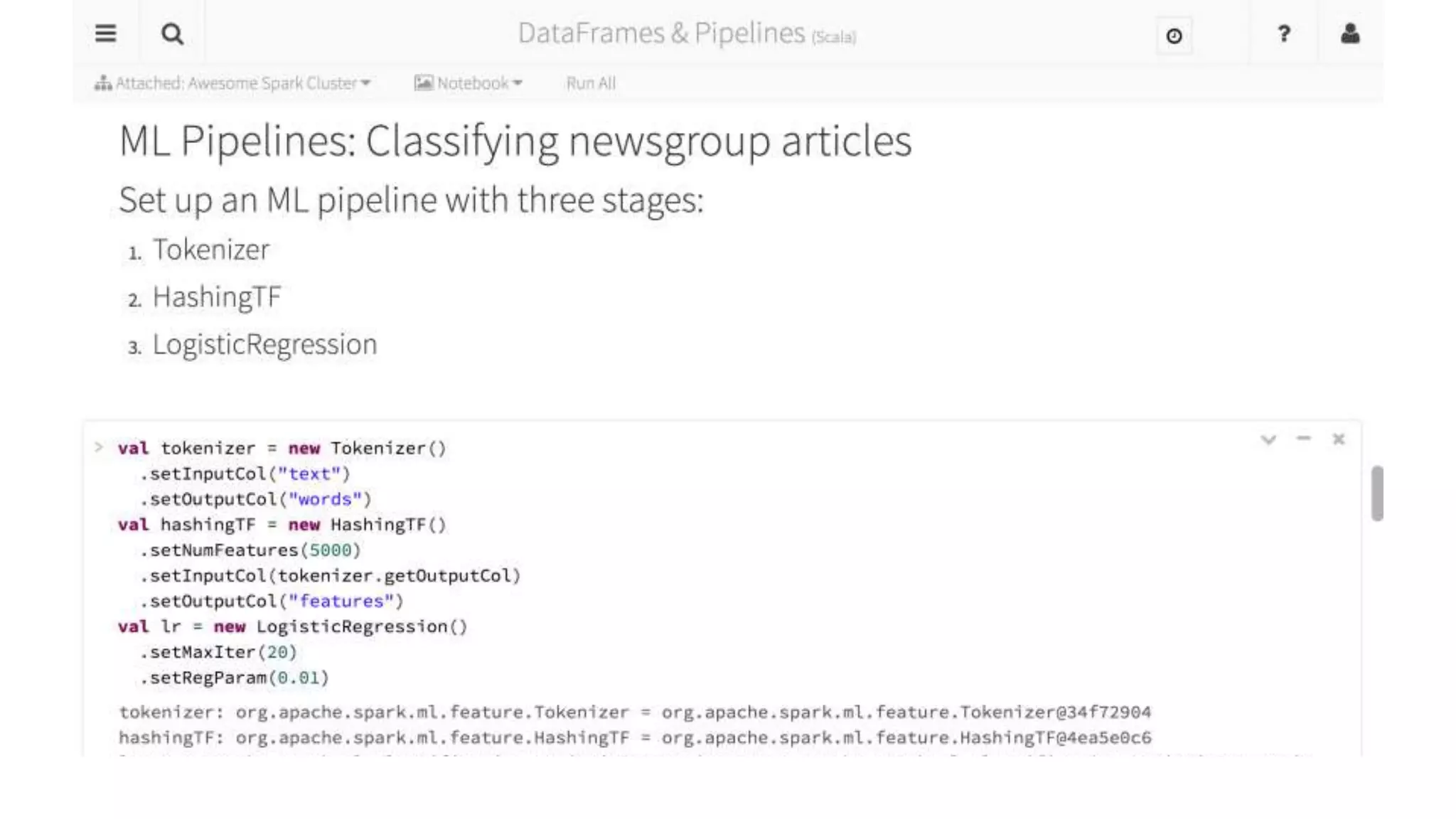1456x819 pixels.
Task: Click the code line .setOutputCol("words")
Action: tap(256, 500)
